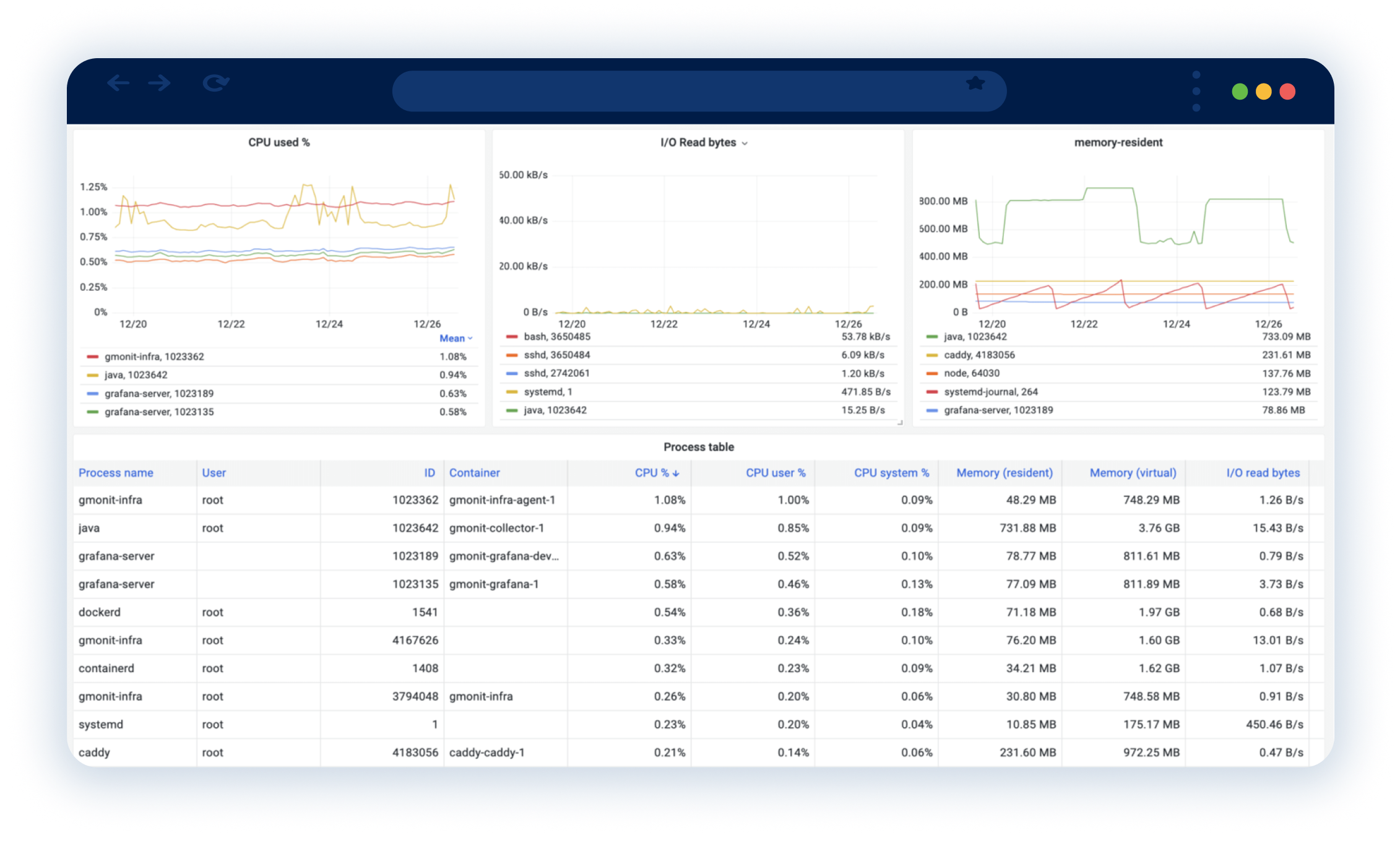1400x864 pixels.
Task: Open the CPU used % panel title menu
Action: [279, 142]
